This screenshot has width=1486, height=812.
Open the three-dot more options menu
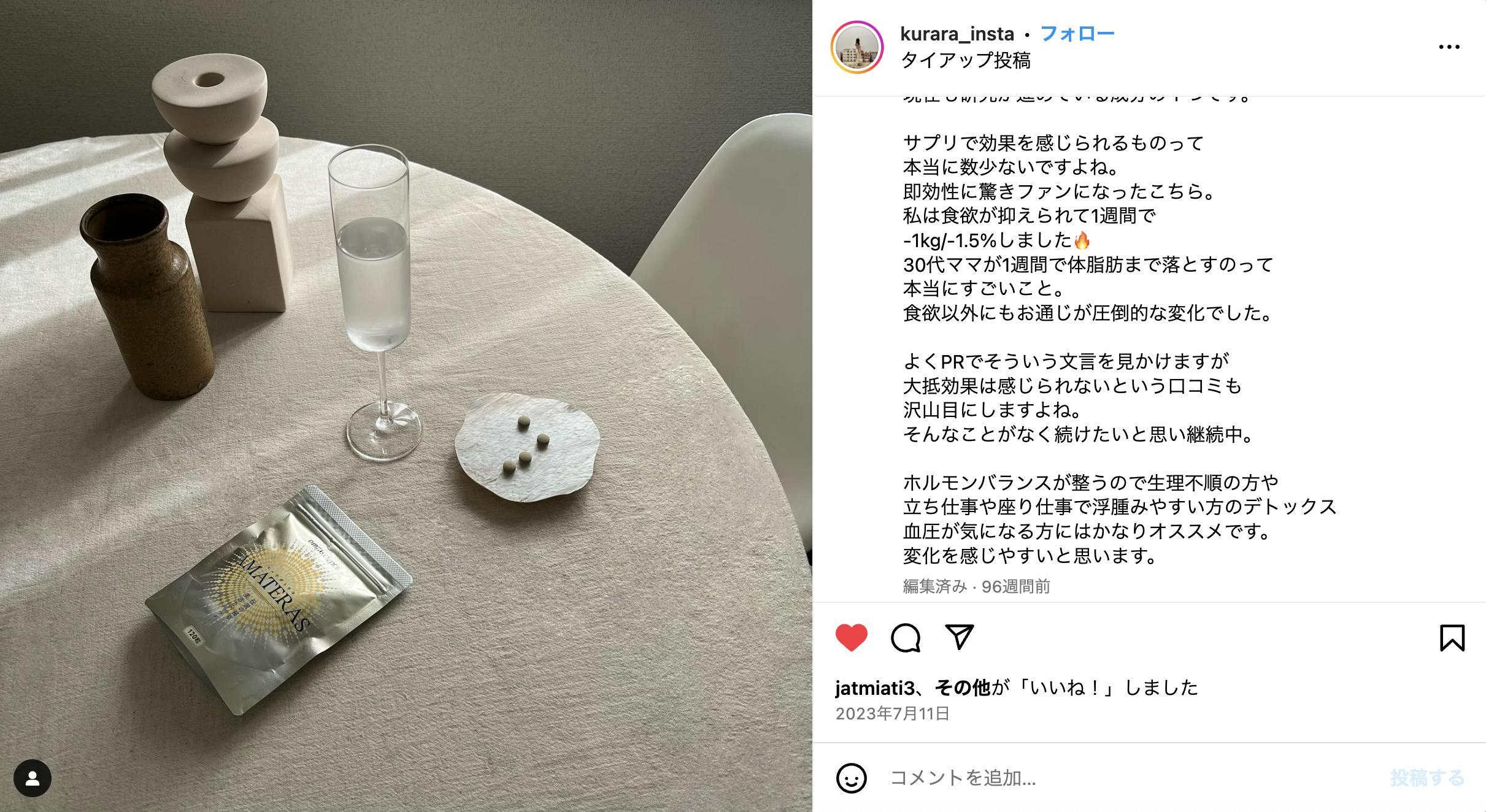(x=1449, y=47)
